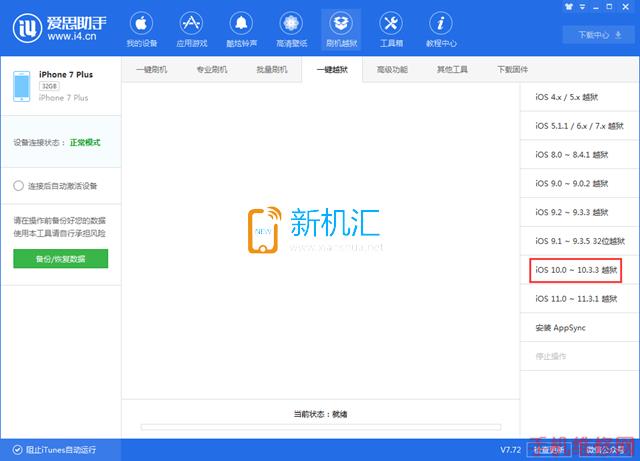Click the 正常模式 connection status text
Image resolution: width=640 pixels, height=461 pixels.
coord(85,143)
